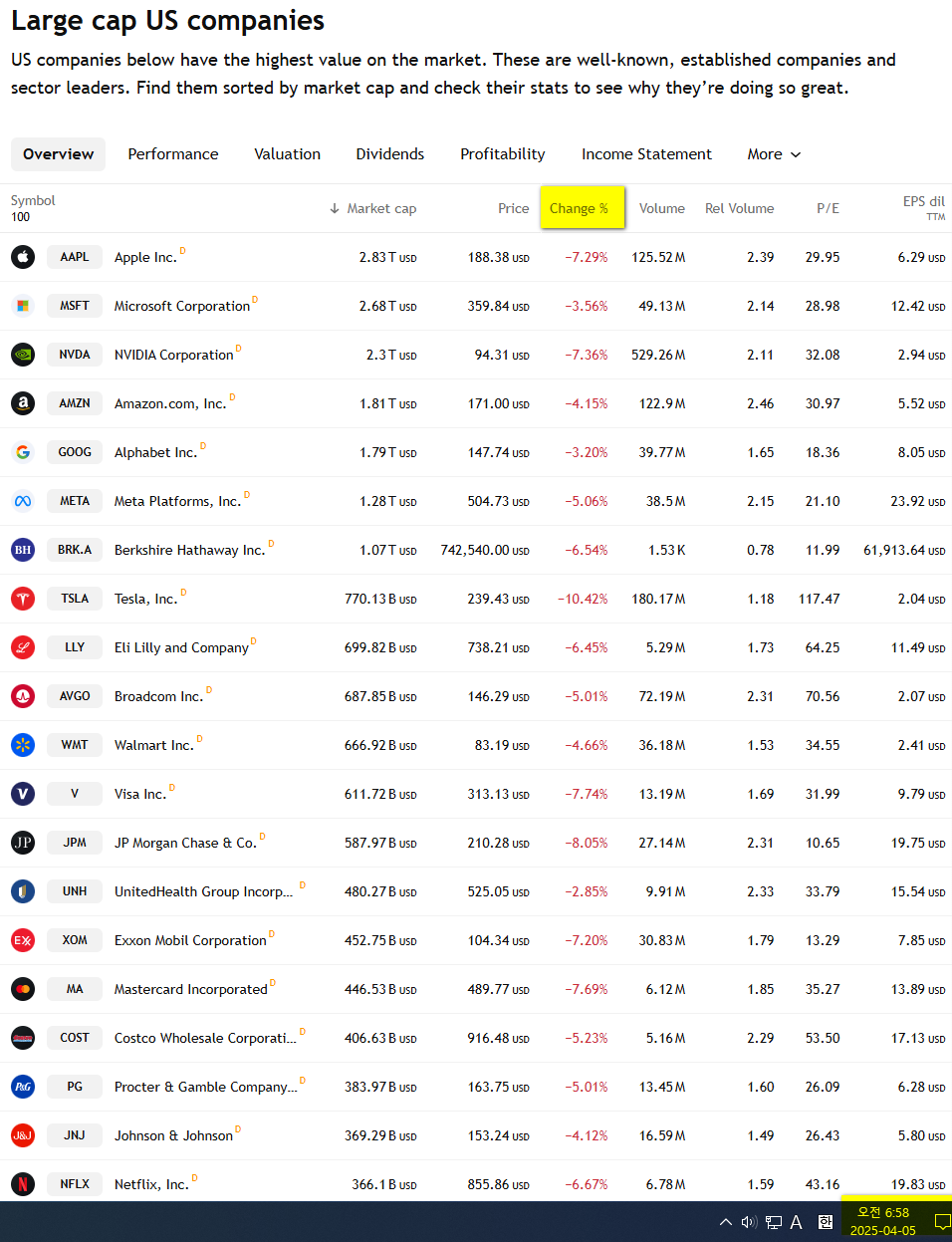952x1242 pixels.
Task: Open the META ticker symbol button
Action: coord(75,501)
